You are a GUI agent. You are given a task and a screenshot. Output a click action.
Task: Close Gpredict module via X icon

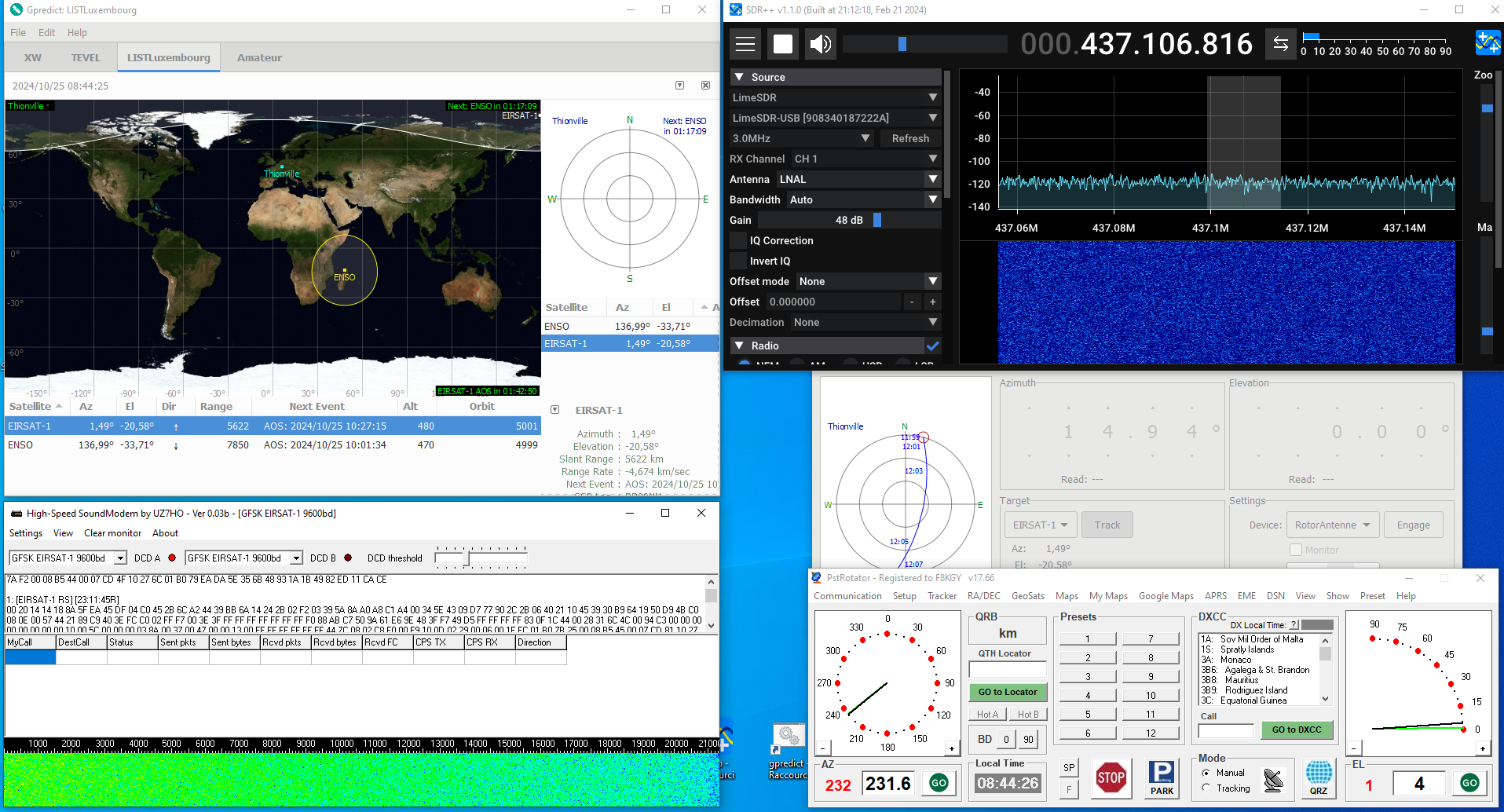click(x=705, y=86)
